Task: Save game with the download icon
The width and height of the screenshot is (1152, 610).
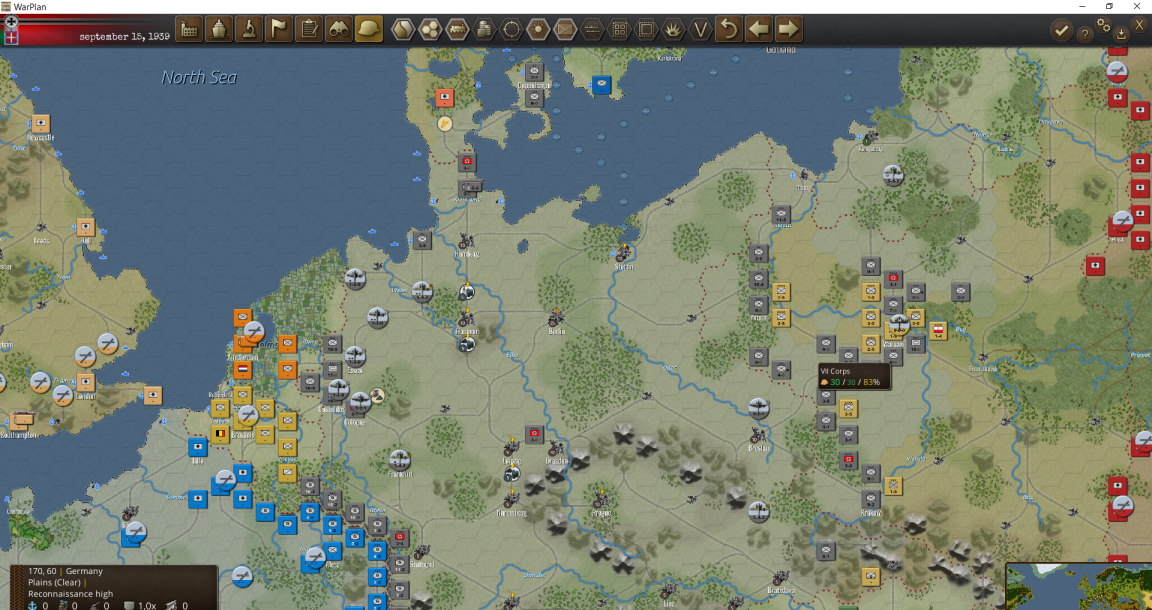Action: [x=1121, y=33]
